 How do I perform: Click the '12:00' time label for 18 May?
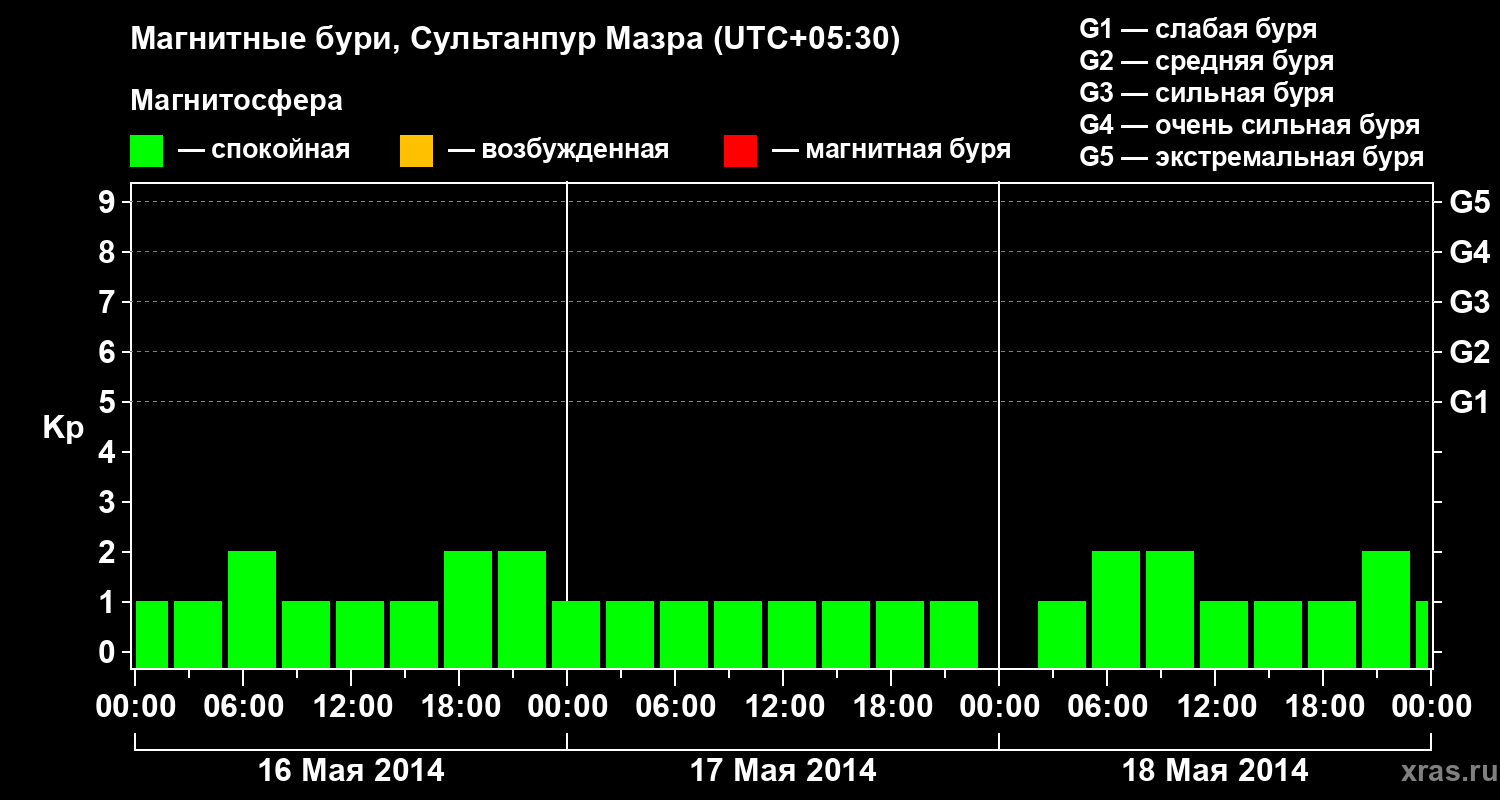(1215, 706)
